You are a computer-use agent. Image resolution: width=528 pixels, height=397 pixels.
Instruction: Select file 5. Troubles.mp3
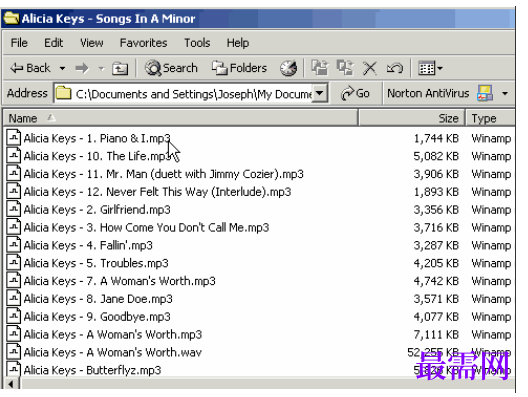(96, 263)
